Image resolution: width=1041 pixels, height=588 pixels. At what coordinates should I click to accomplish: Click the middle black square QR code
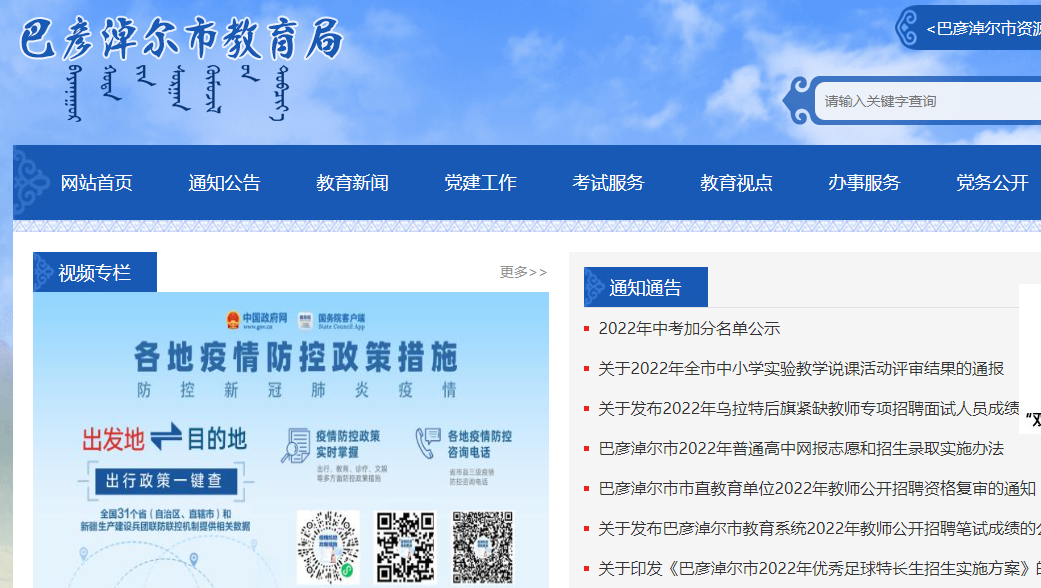406,548
